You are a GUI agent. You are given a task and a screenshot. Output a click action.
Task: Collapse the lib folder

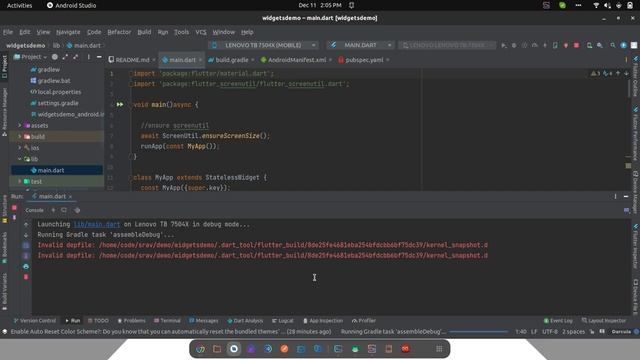pos(20,159)
